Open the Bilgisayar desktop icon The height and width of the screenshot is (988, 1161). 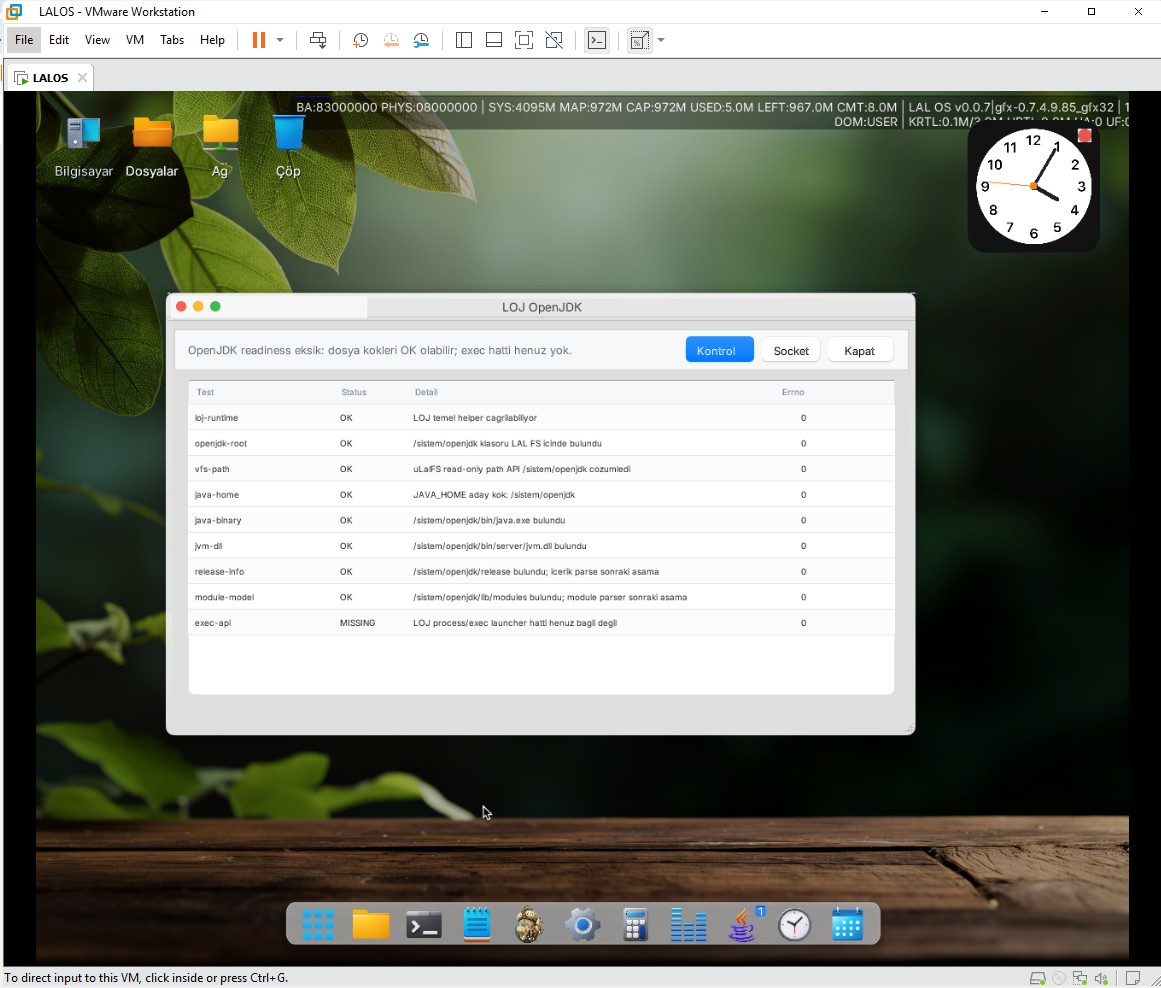[83, 148]
